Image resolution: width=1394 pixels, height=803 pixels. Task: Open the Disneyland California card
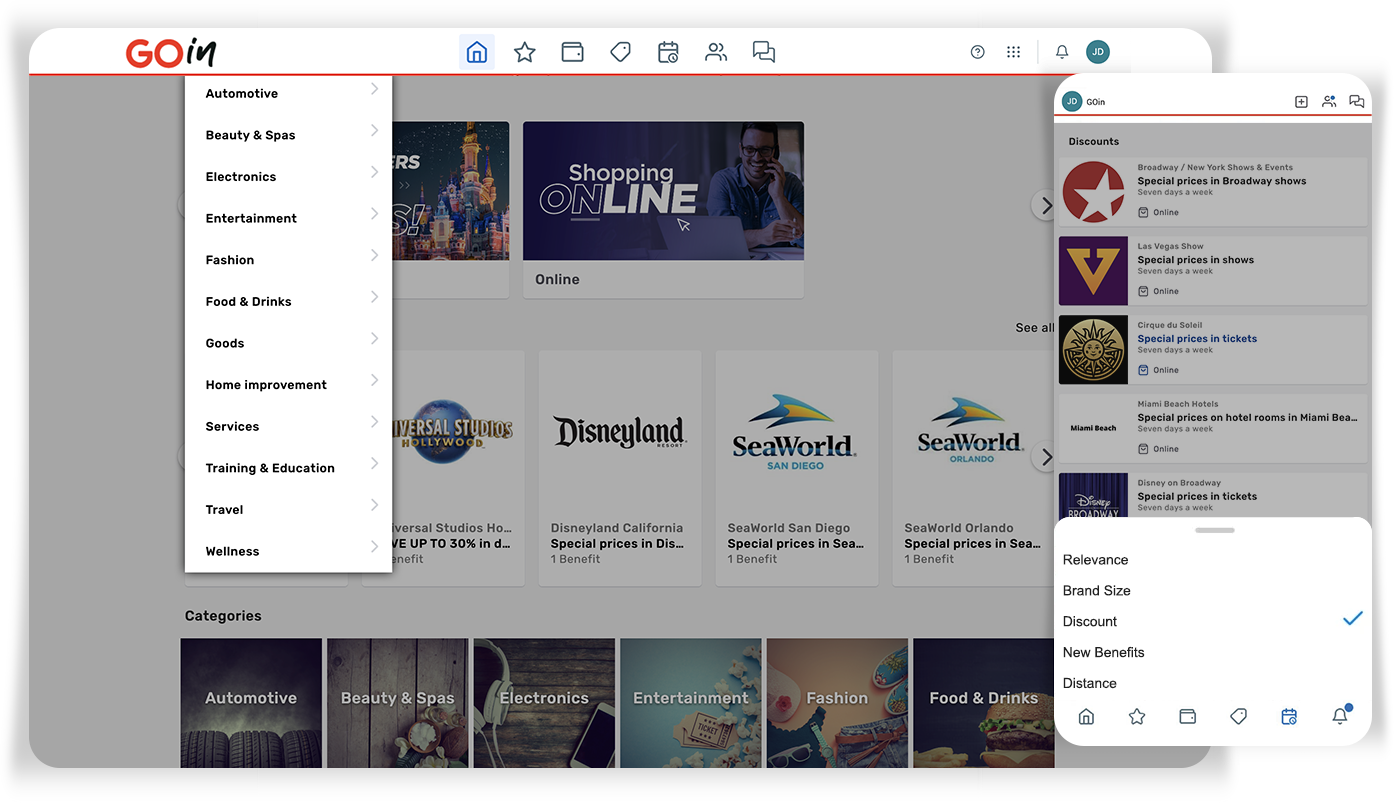pos(620,467)
